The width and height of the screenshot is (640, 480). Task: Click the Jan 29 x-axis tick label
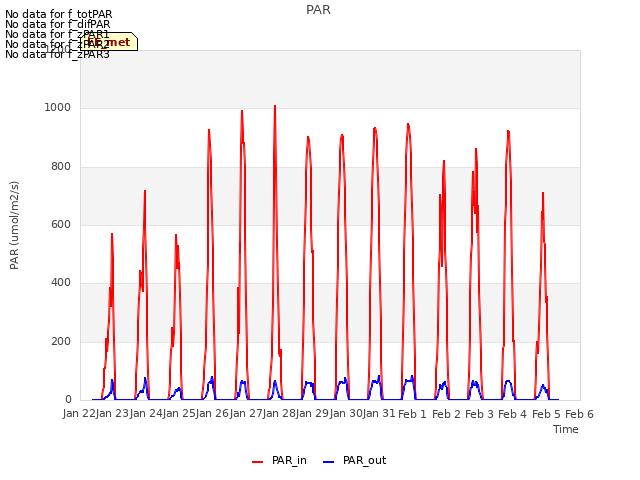click(x=312, y=414)
